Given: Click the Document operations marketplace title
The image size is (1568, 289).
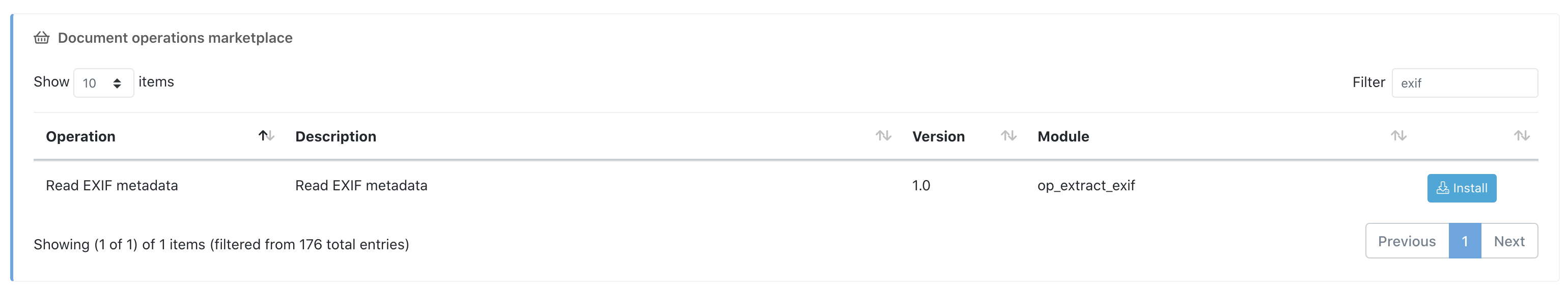Looking at the screenshot, I should click(175, 38).
